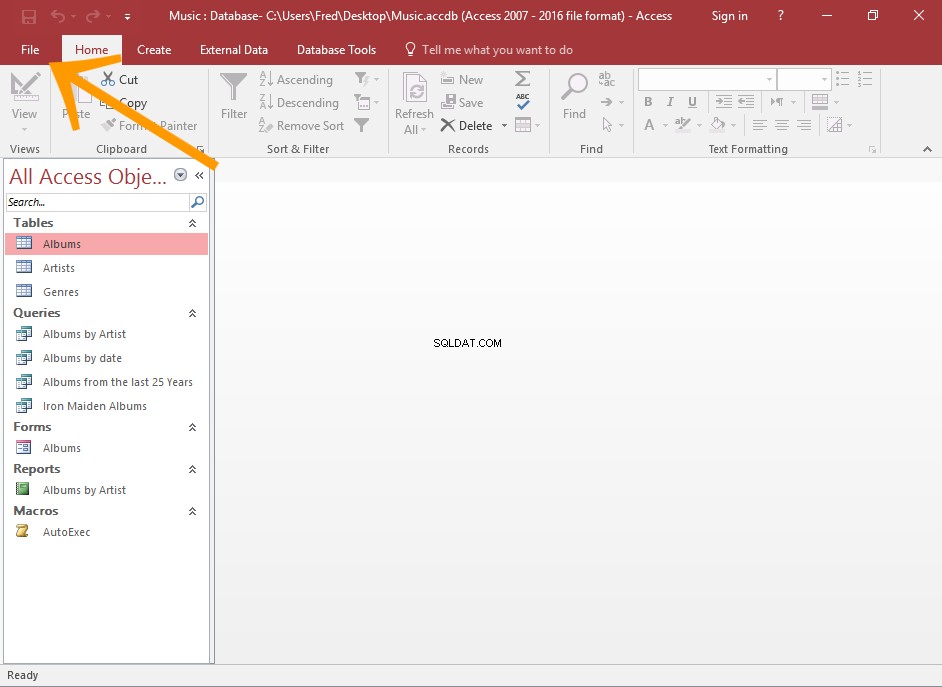Click the New record icon

448,79
